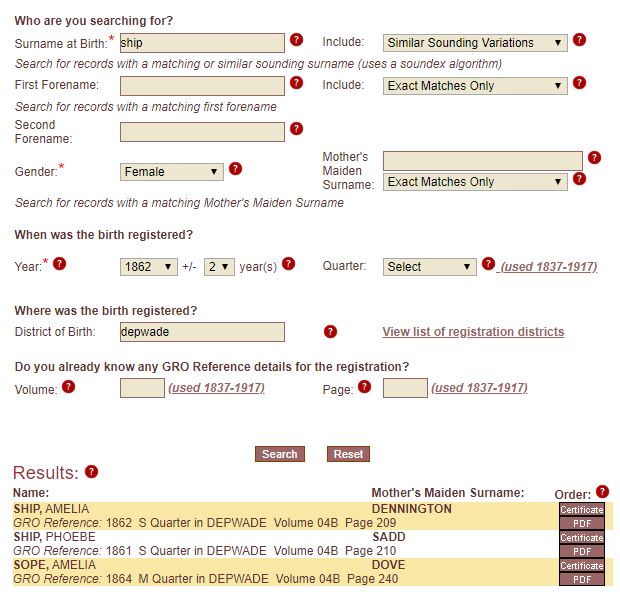Open the Similar Sounding Variations dropdown
Viewport: 620px width, 597px height.
pos(475,43)
